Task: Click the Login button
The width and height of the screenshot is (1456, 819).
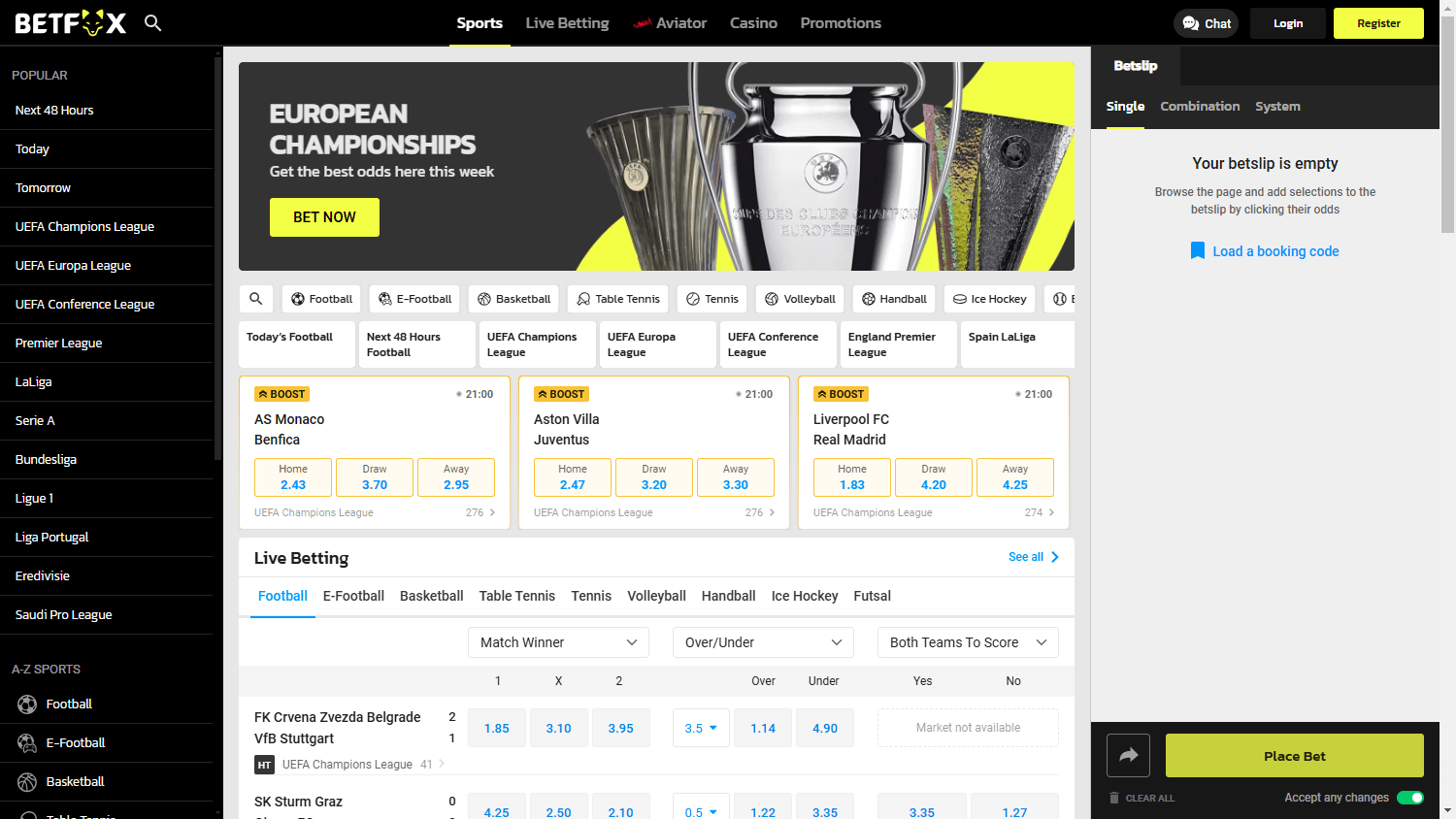Action: point(1288,23)
